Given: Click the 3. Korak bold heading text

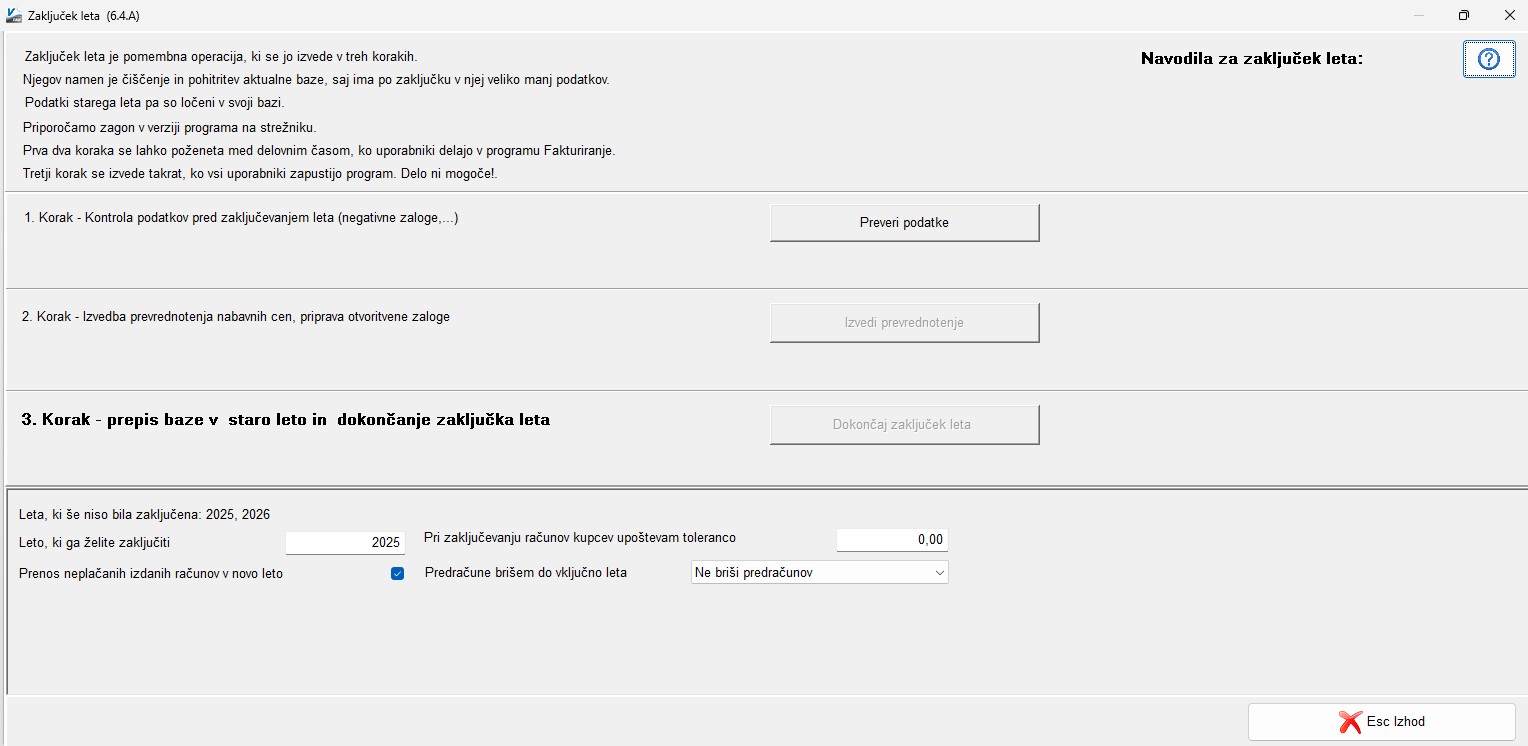Looking at the screenshot, I should click(x=286, y=420).
